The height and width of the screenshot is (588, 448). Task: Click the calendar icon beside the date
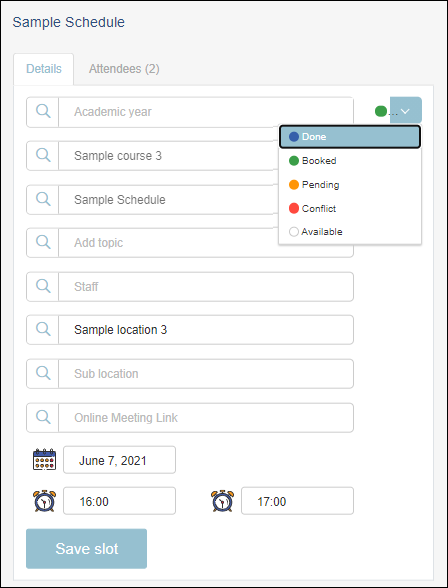[x=44, y=459]
